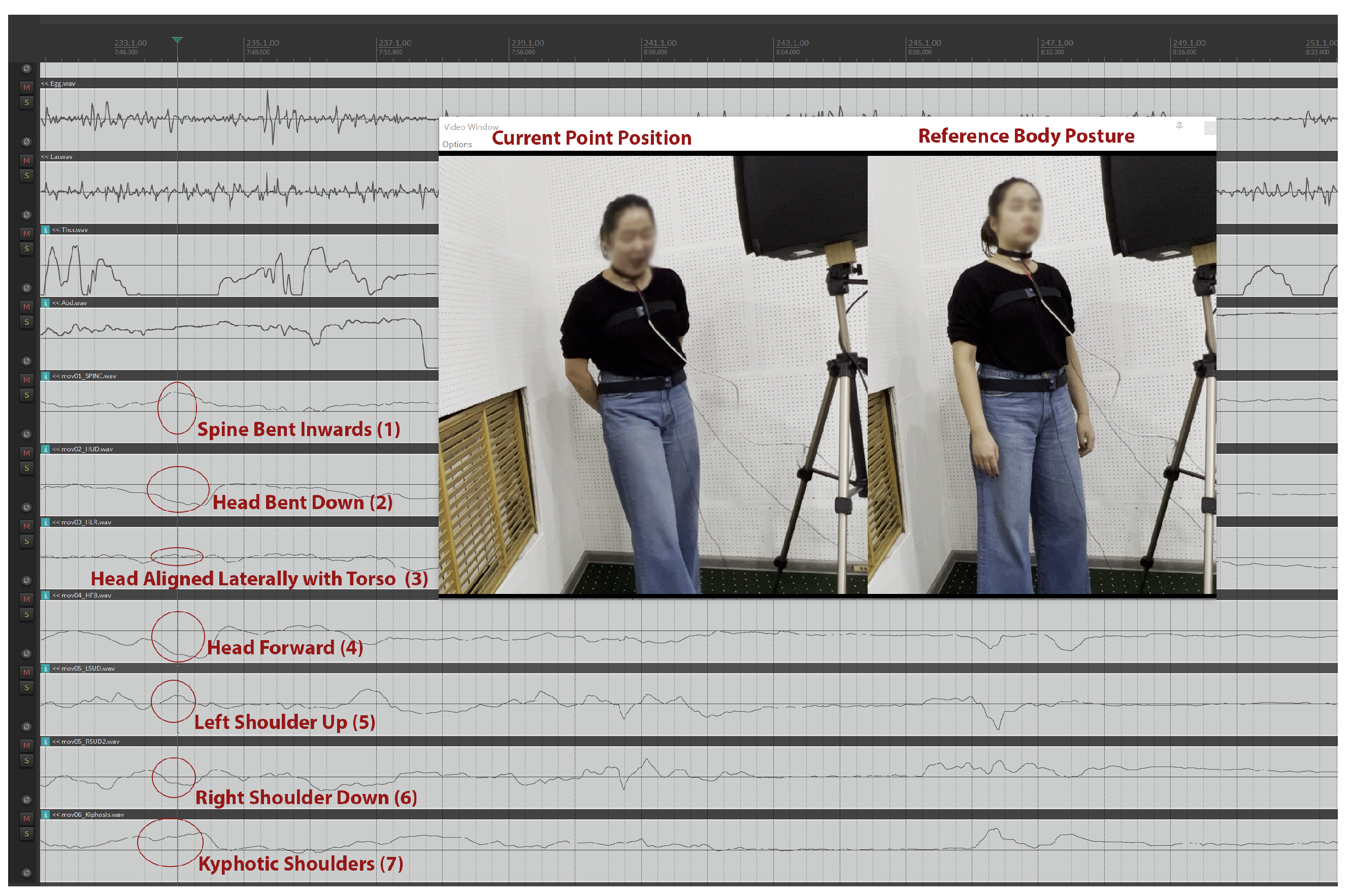
Task: Click the mov06_Kiphosis.wav item info icon
Action: (46, 814)
